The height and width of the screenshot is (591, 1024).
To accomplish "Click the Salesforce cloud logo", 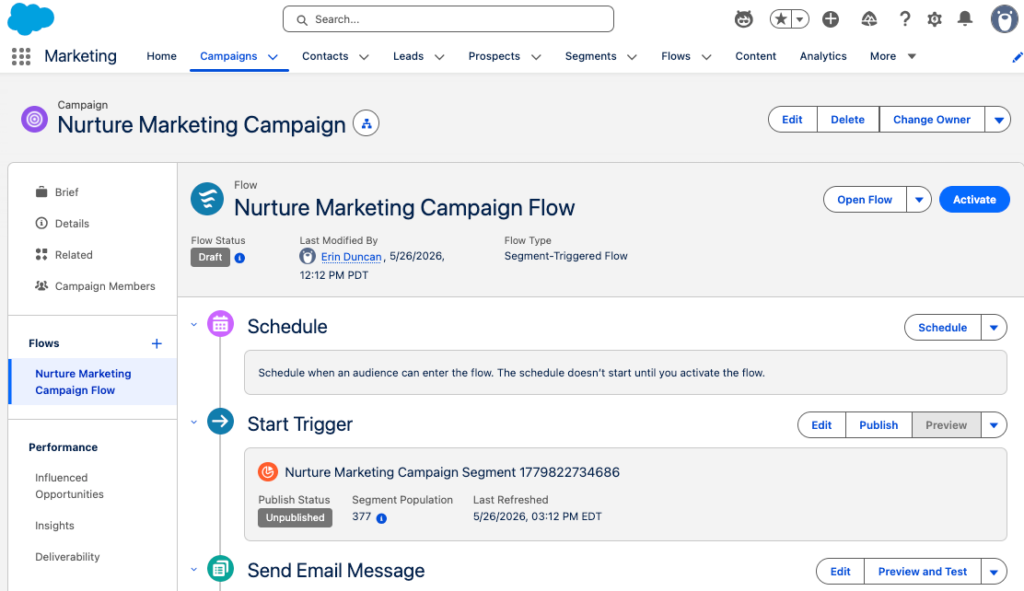I will (31, 19).
